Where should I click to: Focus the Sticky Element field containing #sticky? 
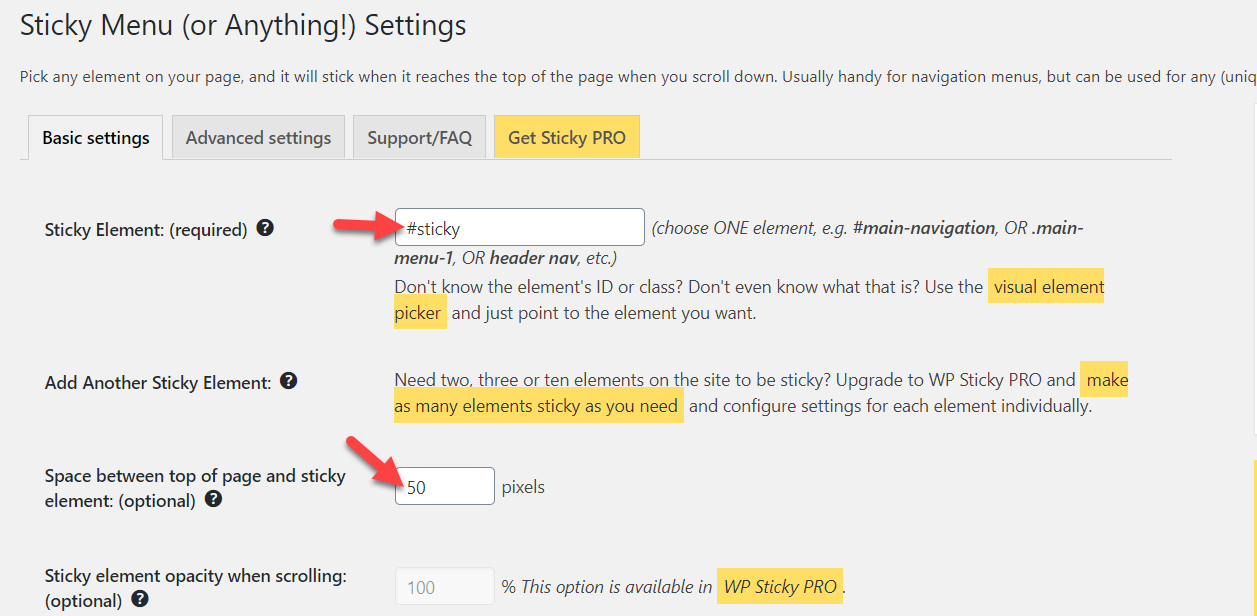520,227
